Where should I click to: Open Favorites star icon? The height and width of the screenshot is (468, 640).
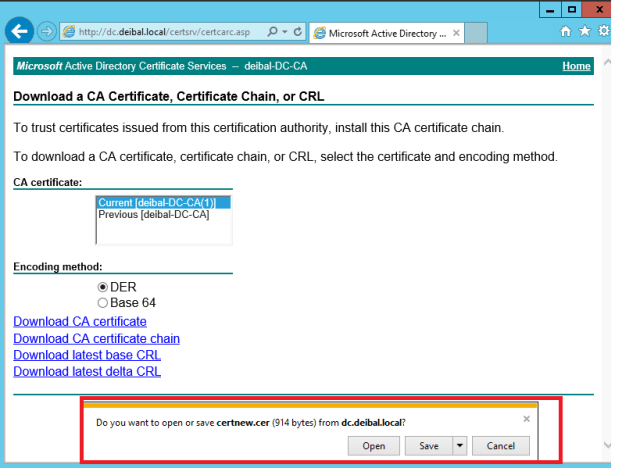click(x=584, y=32)
